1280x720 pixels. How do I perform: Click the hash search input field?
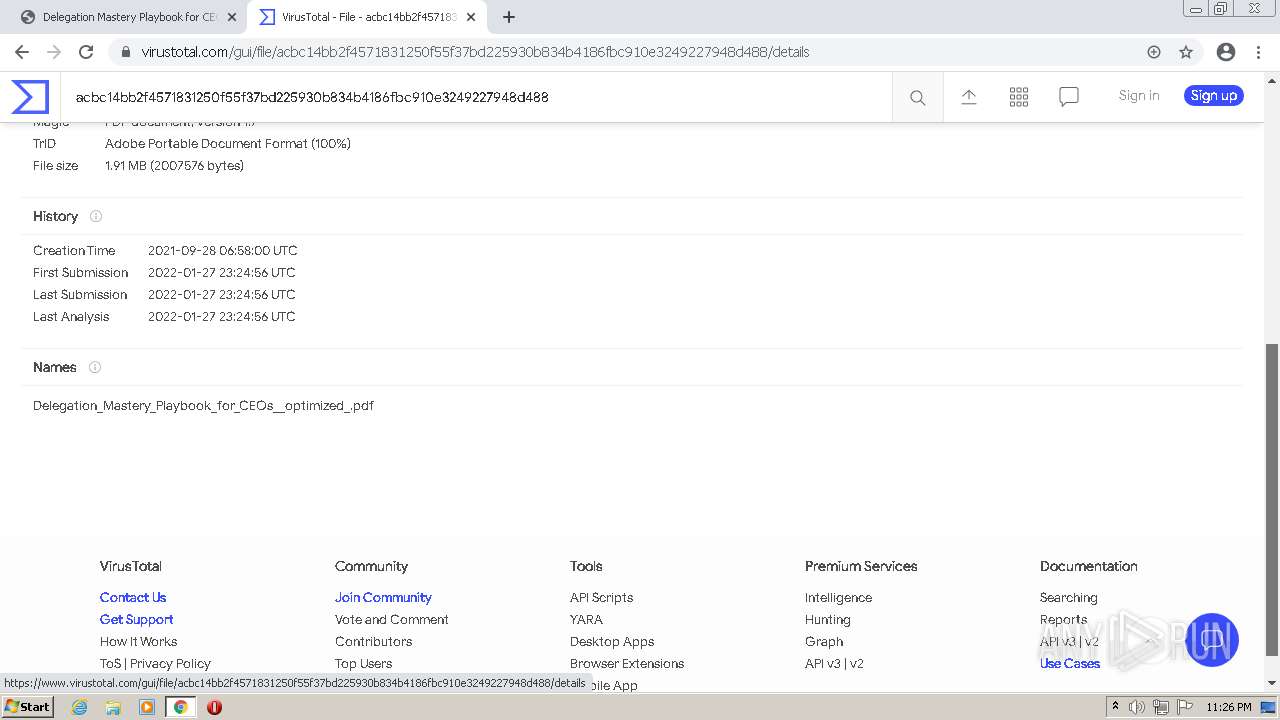click(x=476, y=97)
